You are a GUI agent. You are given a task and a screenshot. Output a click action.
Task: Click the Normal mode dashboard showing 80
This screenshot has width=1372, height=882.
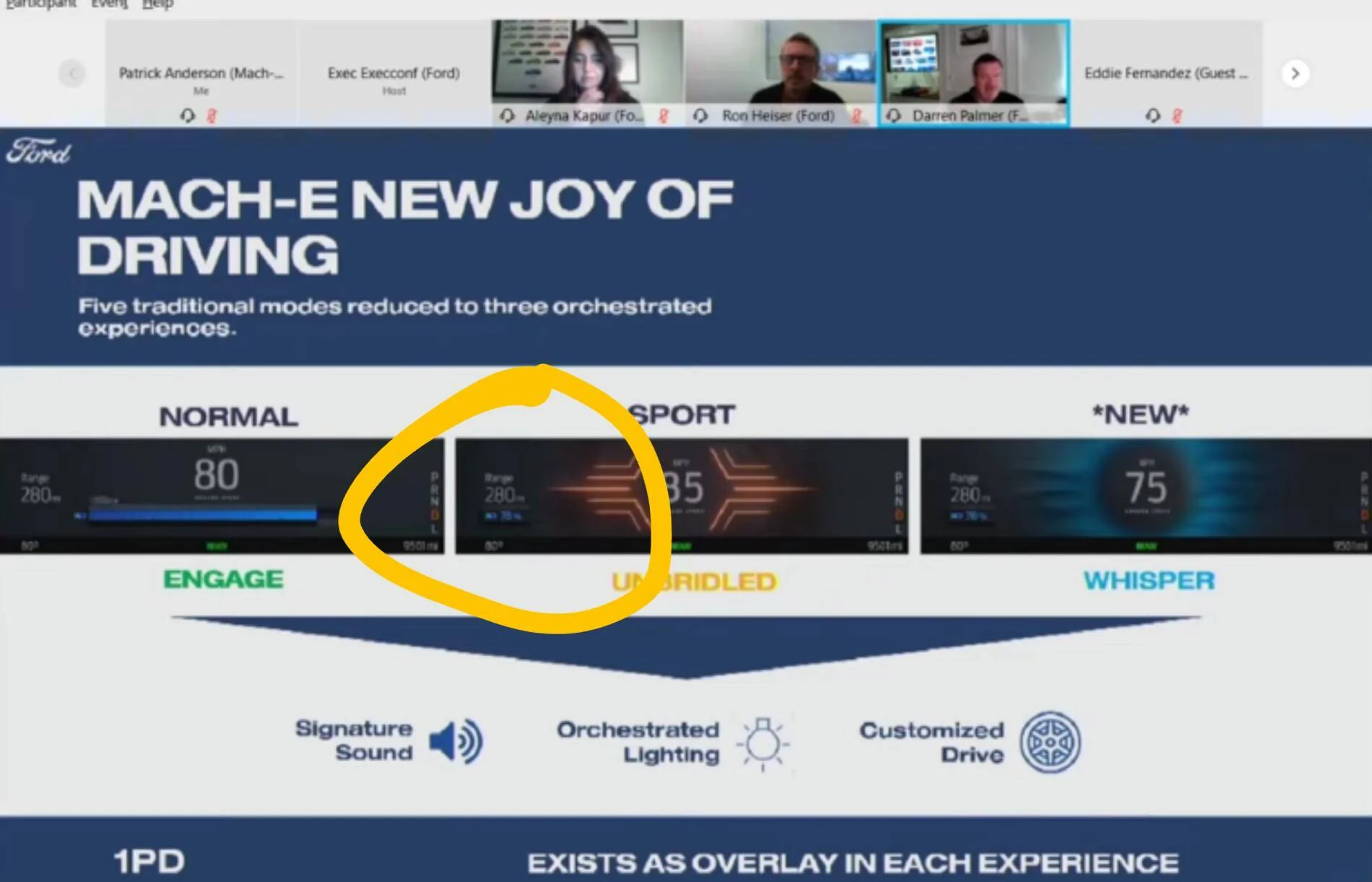coord(222,496)
